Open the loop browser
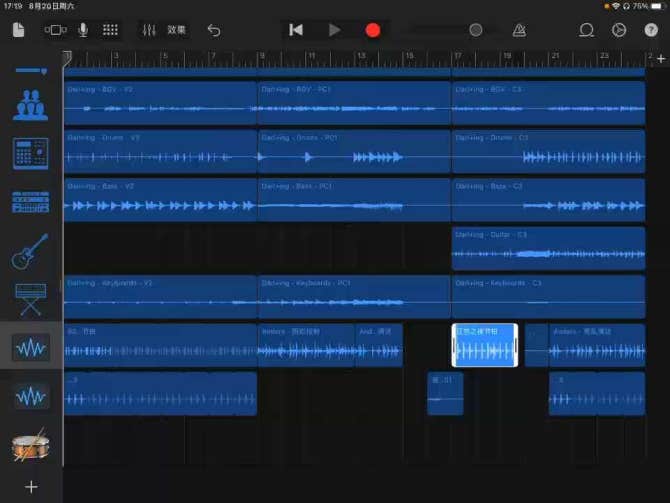 click(x=587, y=30)
